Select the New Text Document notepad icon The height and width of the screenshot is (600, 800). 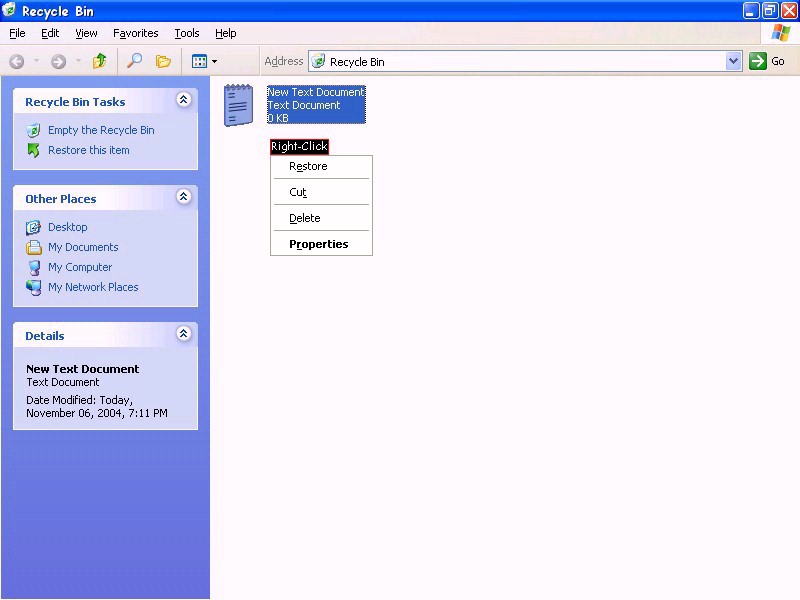point(238,105)
